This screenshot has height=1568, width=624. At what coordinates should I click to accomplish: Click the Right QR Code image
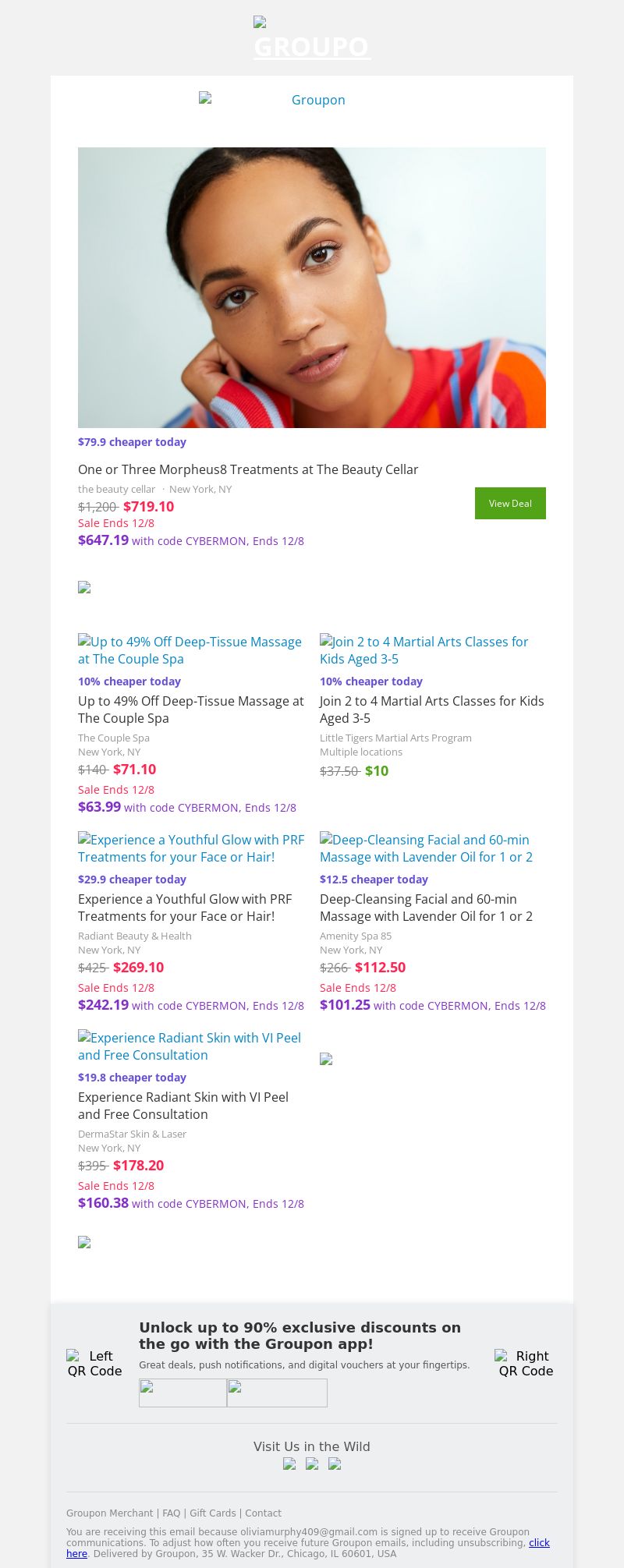click(x=525, y=1364)
